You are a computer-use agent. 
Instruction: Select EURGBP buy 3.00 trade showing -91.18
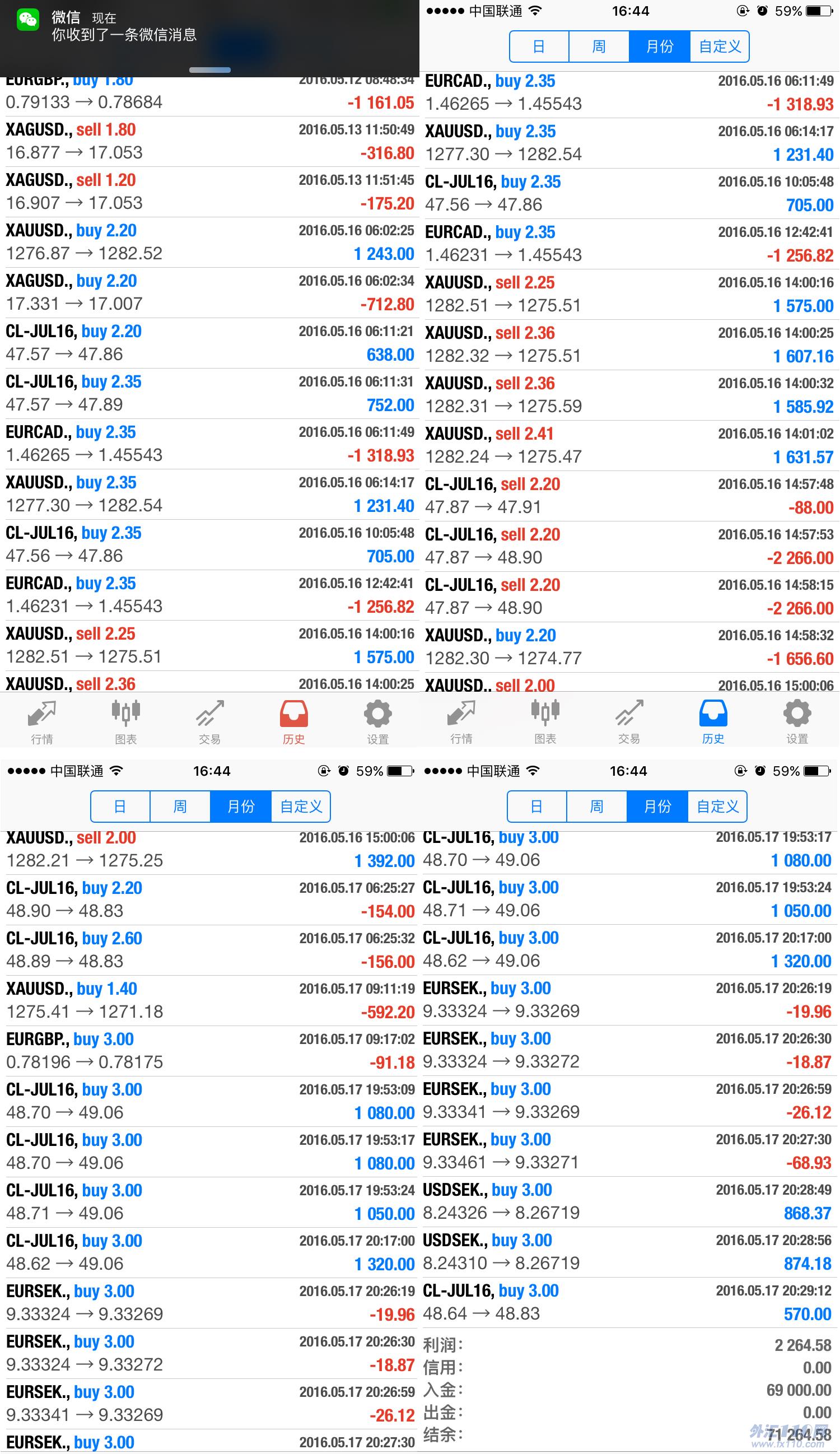[x=210, y=1051]
